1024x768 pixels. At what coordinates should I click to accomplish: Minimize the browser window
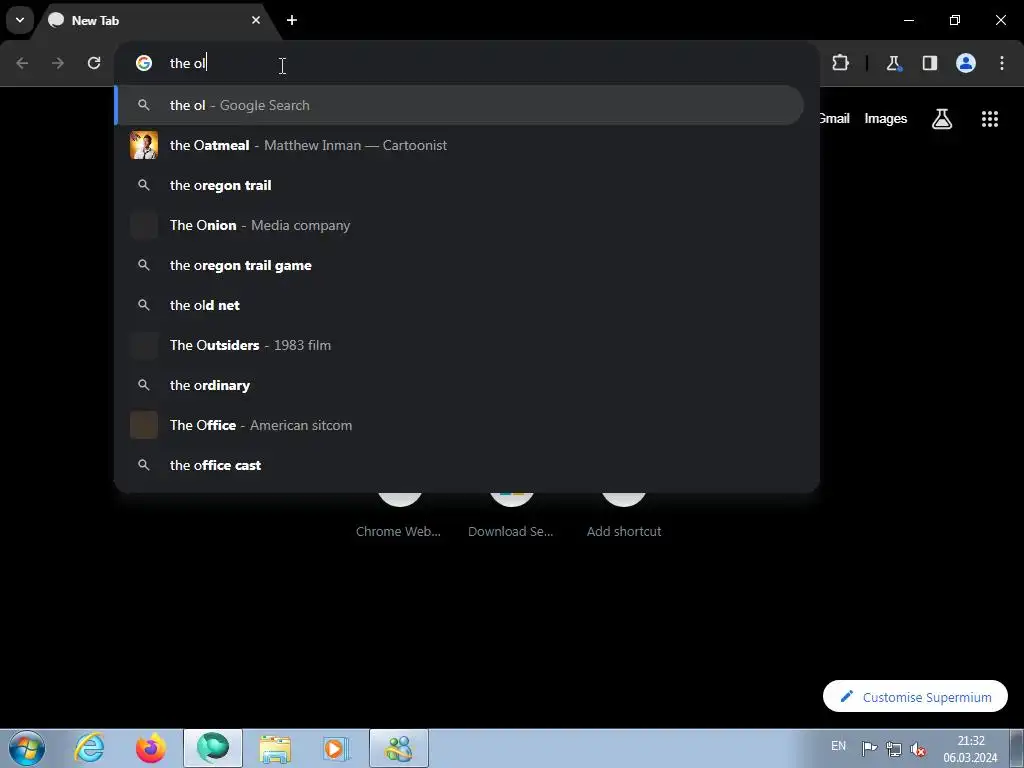pos(908,20)
